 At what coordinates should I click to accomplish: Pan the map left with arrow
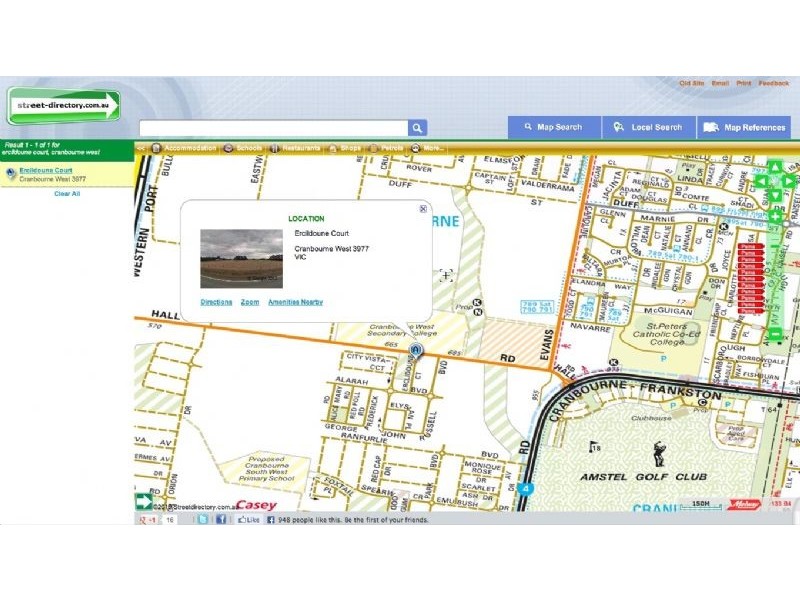click(762, 181)
